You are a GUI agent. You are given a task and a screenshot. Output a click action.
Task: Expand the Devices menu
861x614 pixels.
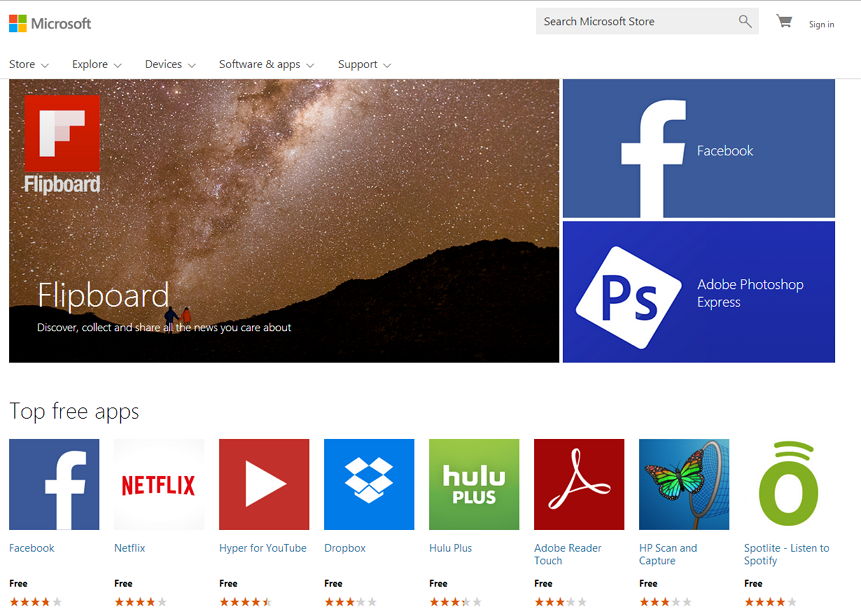pyautogui.click(x=170, y=64)
